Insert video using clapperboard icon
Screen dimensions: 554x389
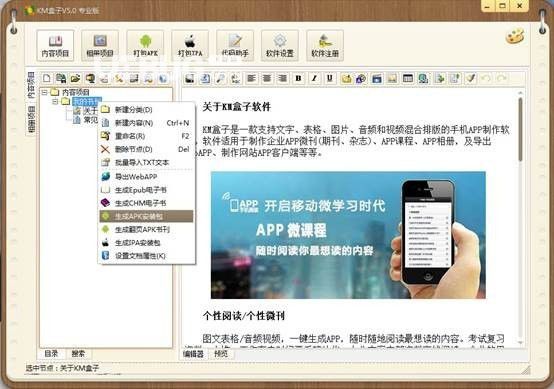click(377, 78)
